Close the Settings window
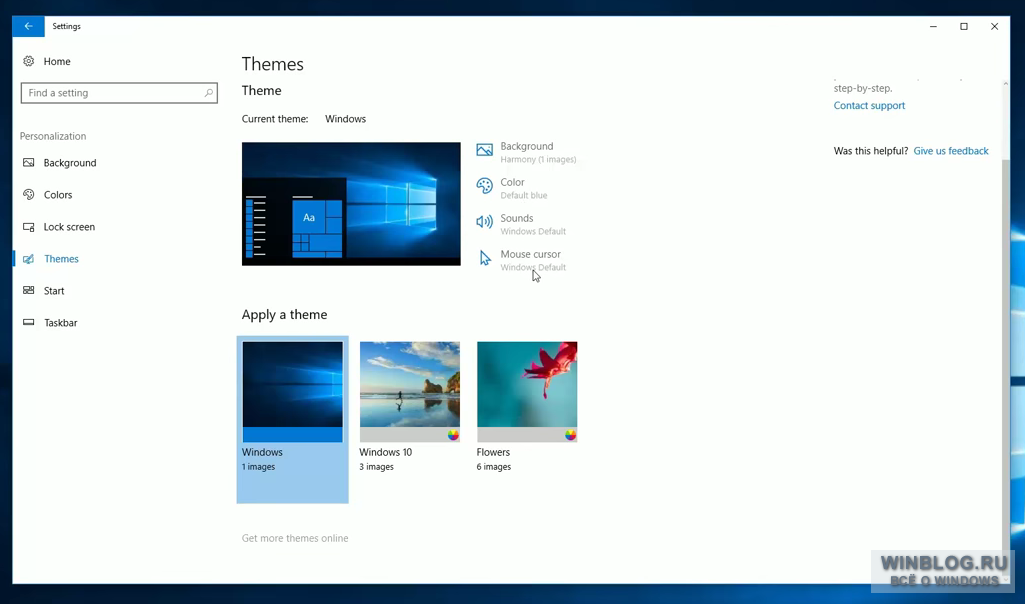The width and height of the screenshot is (1025, 604). click(x=994, y=26)
